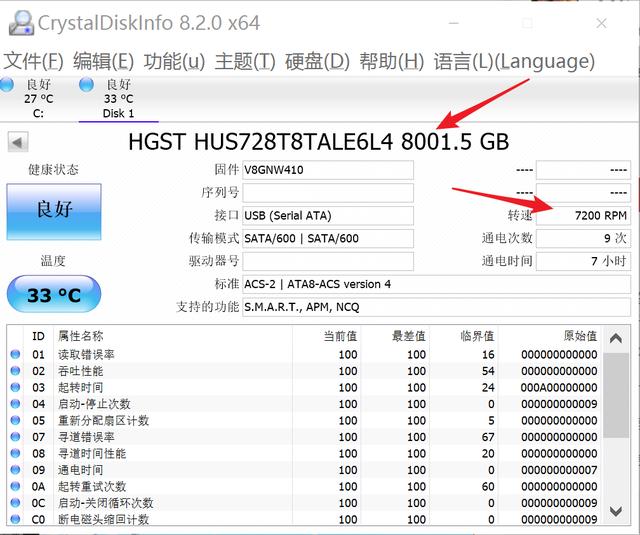Screen dimensions: 640x535
Task: Select the 寻道错误率 attribute row
Action: click(x=305, y=437)
